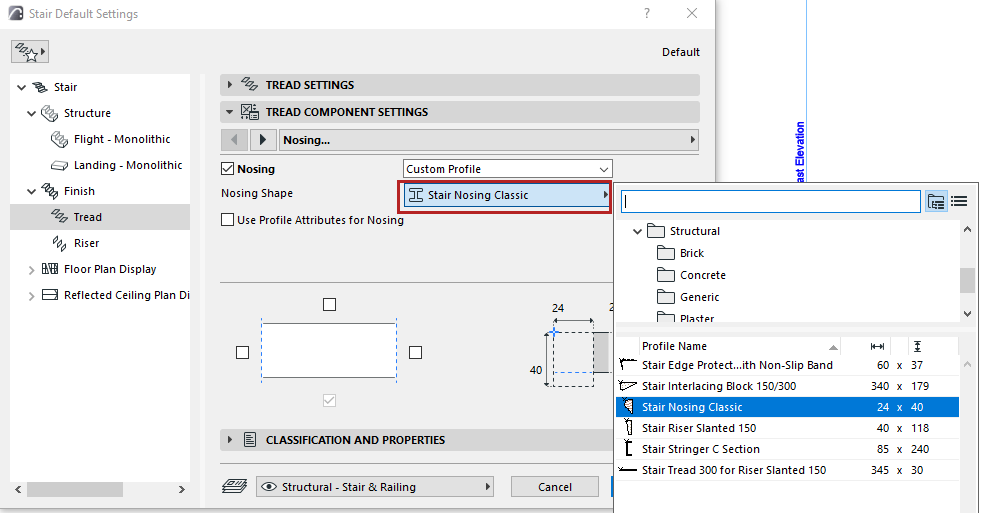
Task: Click the Stair Nosing Classic shape button
Action: (x=507, y=195)
